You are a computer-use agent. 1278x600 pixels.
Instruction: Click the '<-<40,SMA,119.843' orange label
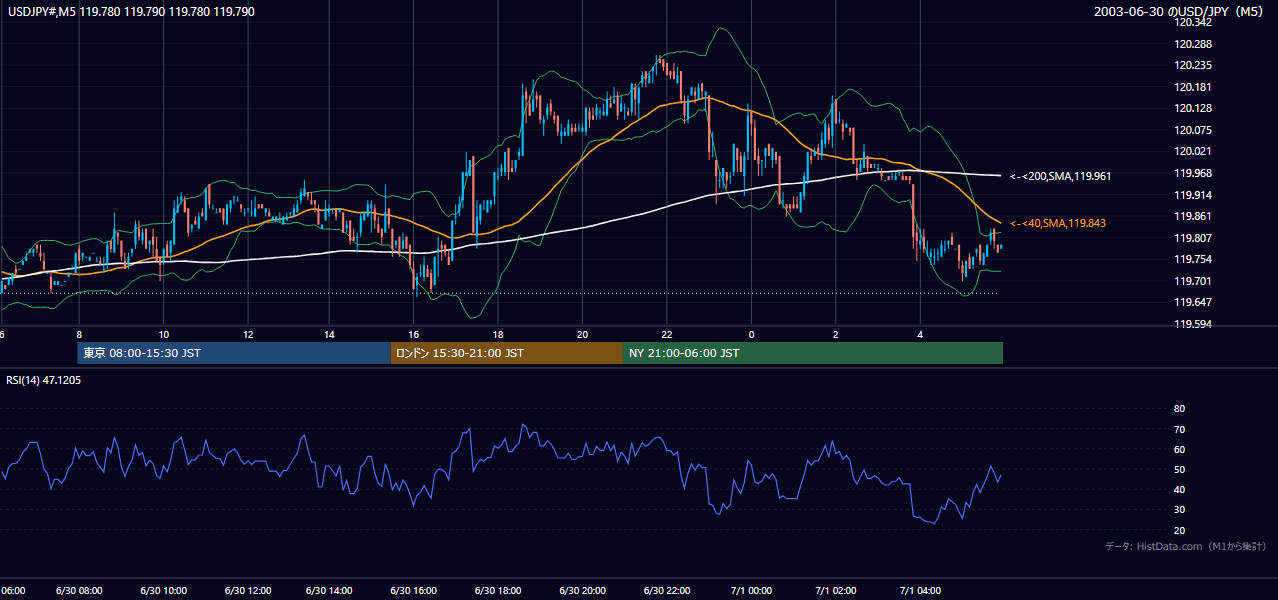[1057, 223]
